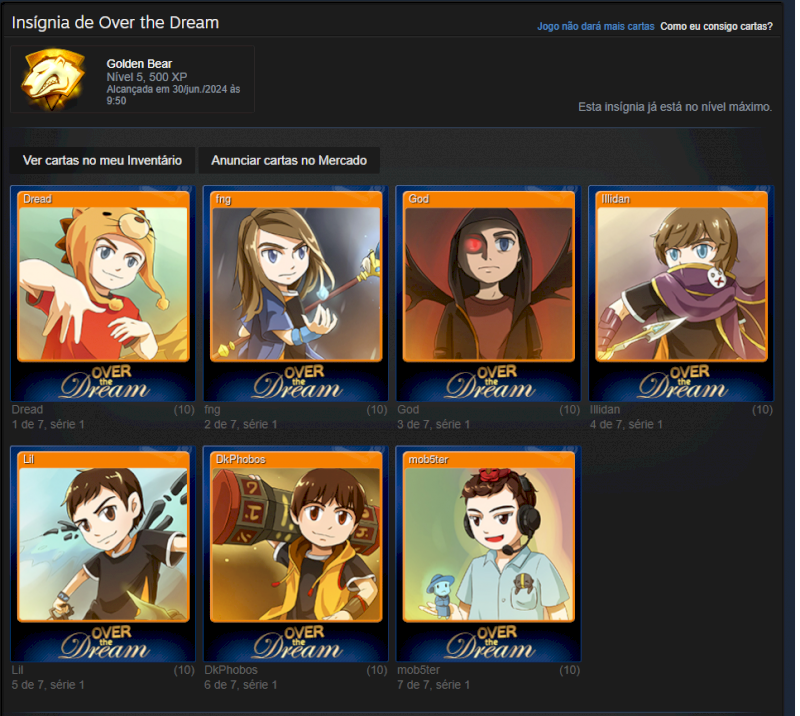The width and height of the screenshot is (800, 716).
Task: Click '6 de 7, série 1' label
Action: coord(240,684)
